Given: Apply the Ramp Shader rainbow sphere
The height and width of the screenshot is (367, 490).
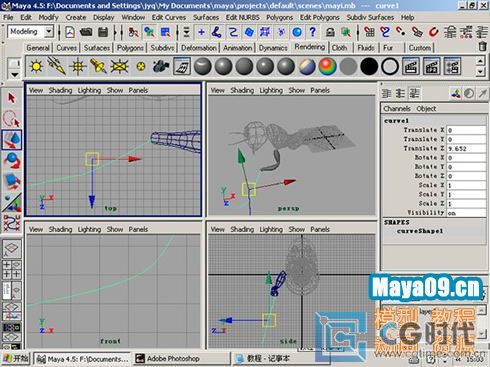Looking at the screenshot, I should 327,66.
